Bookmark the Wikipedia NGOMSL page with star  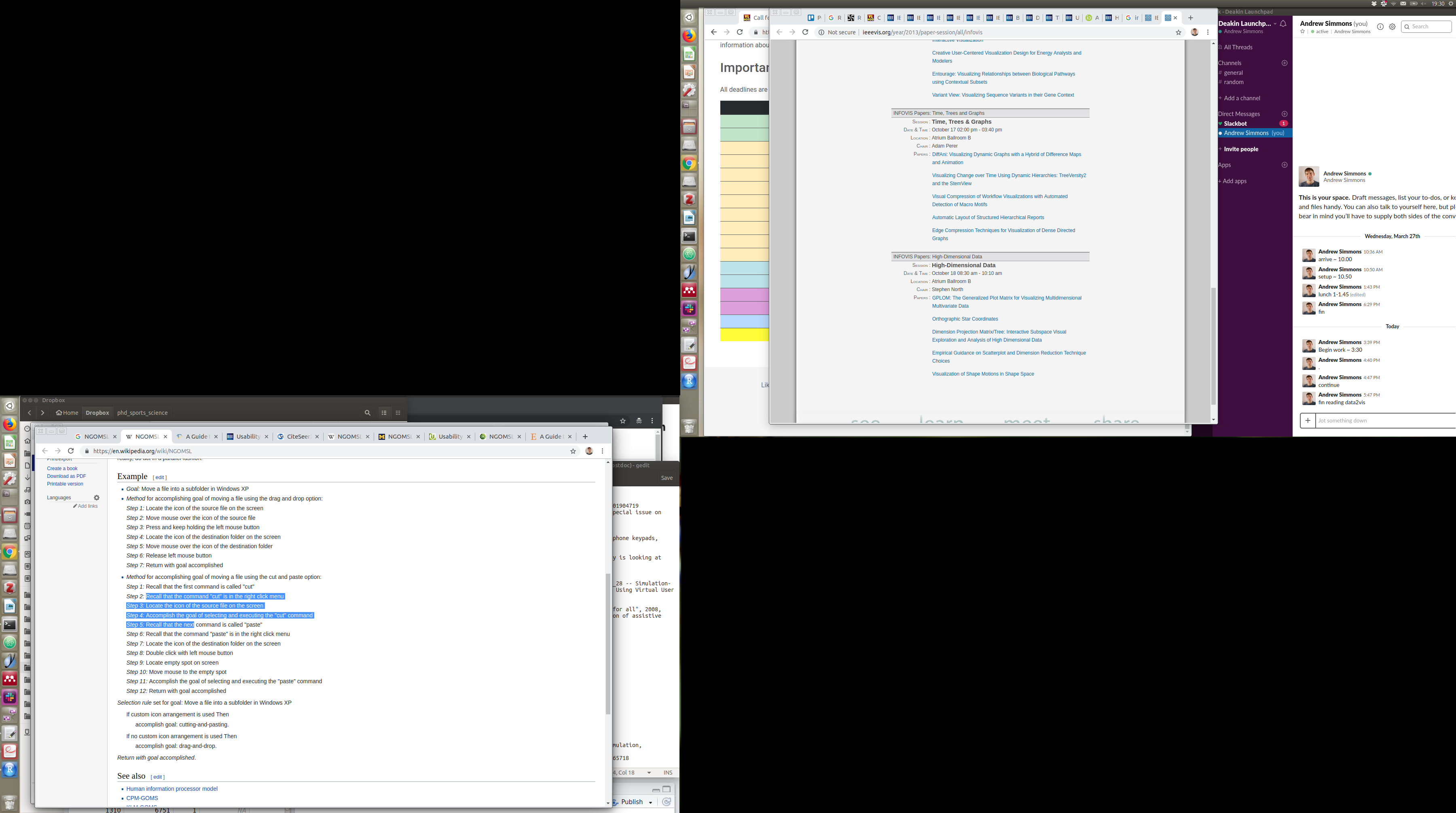(573, 451)
